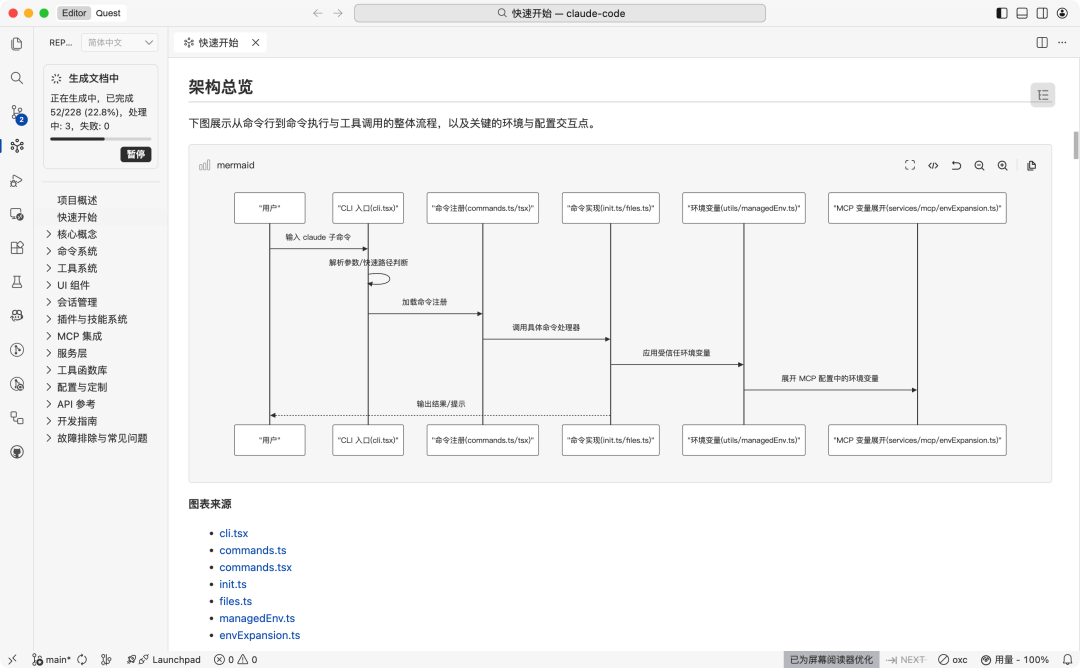Open the Search panel in the activity bar

point(16,77)
